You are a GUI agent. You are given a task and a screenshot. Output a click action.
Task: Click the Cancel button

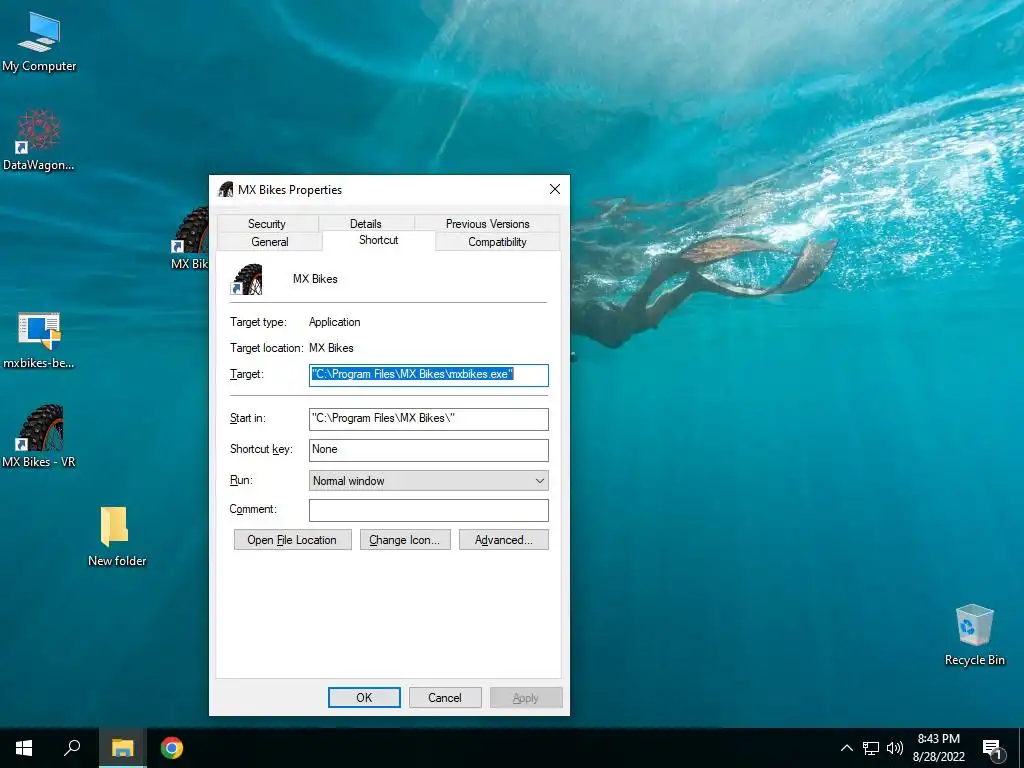(x=445, y=697)
